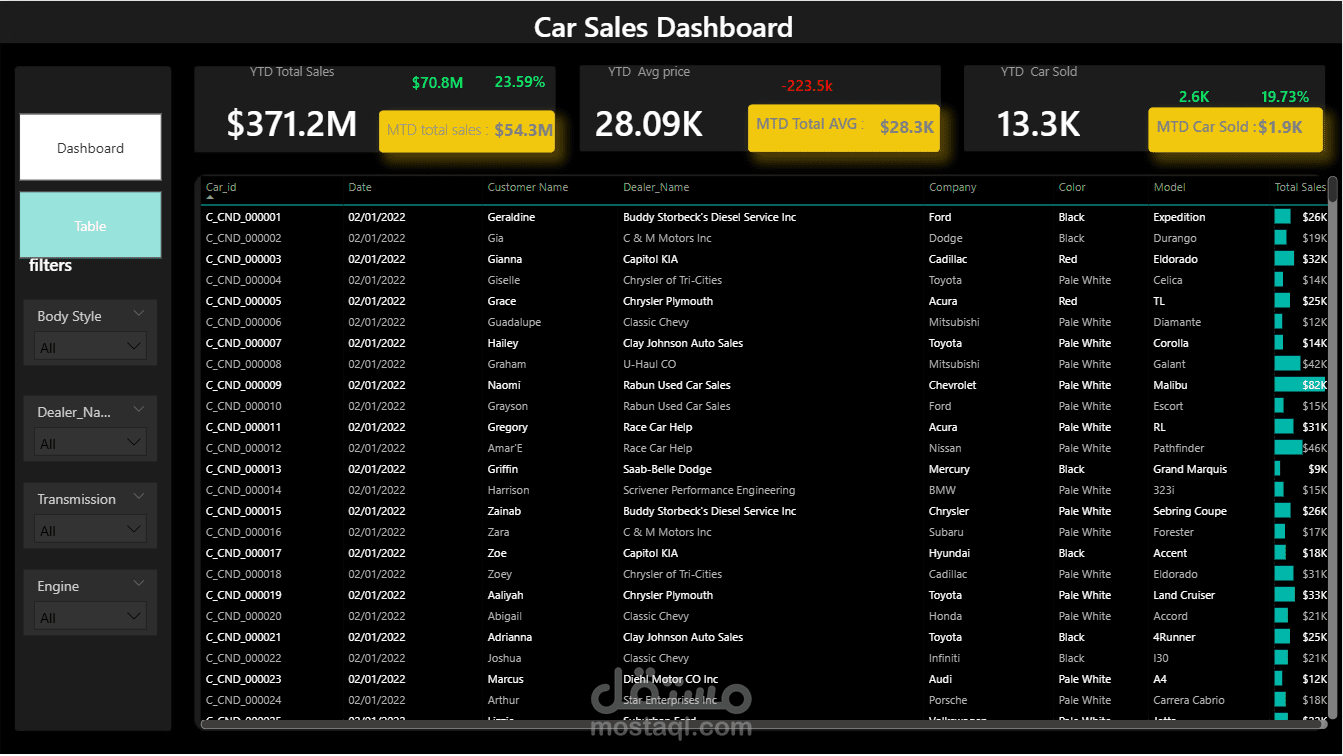Click the $70.8M sales difference value
This screenshot has height=756, width=1343.
(437, 82)
